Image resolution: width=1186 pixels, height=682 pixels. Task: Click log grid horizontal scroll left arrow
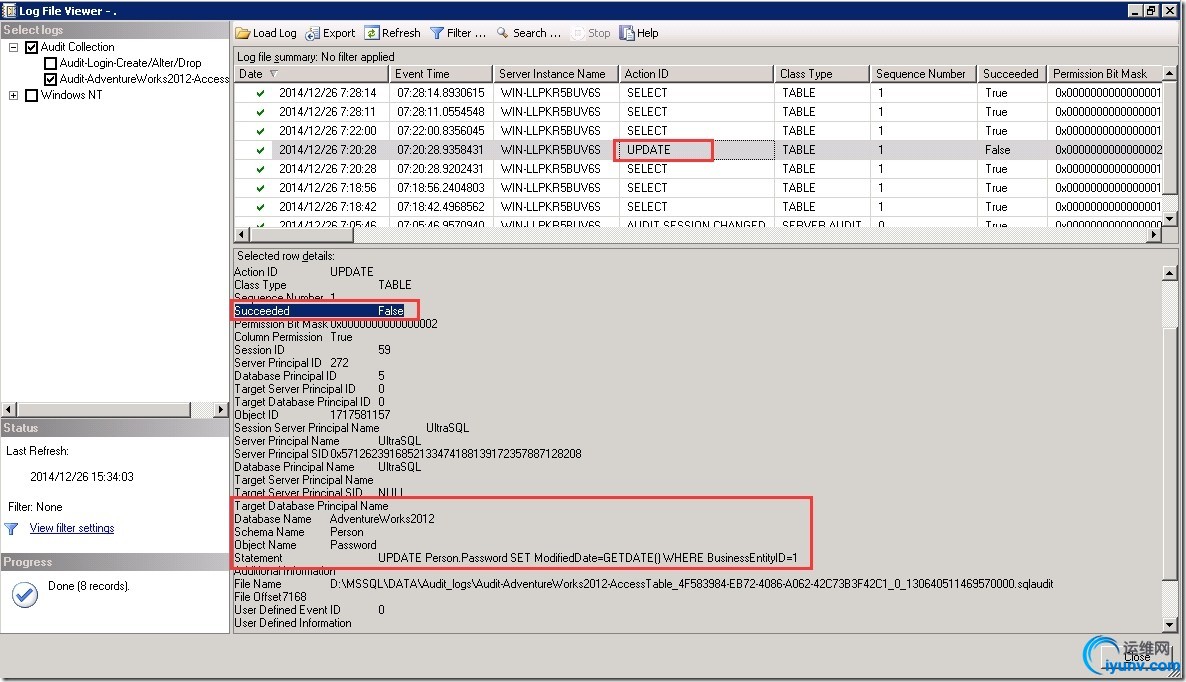(x=242, y=235)
